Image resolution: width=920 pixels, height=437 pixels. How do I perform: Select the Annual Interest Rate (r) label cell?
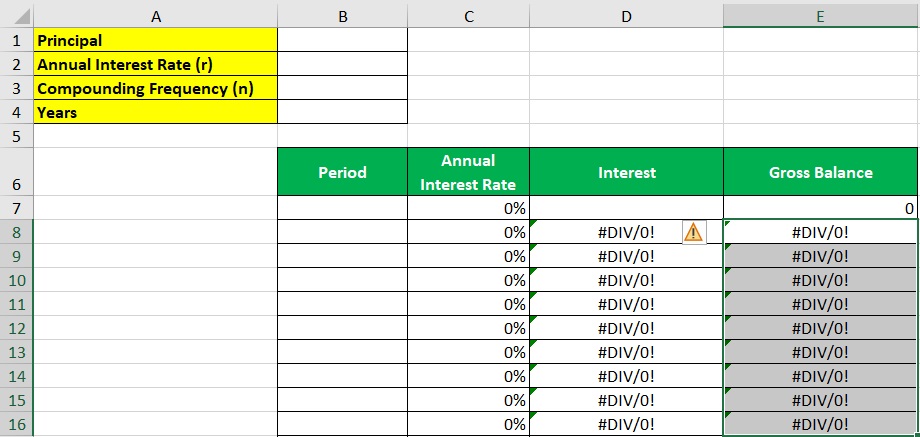[x=155, y=64]
